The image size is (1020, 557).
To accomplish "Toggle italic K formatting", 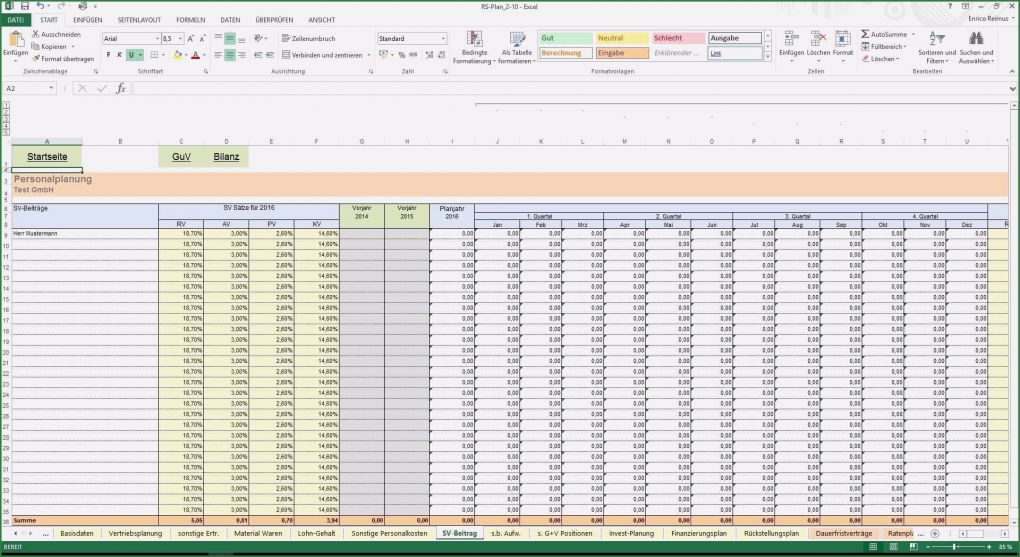I will tap(119, 55).
